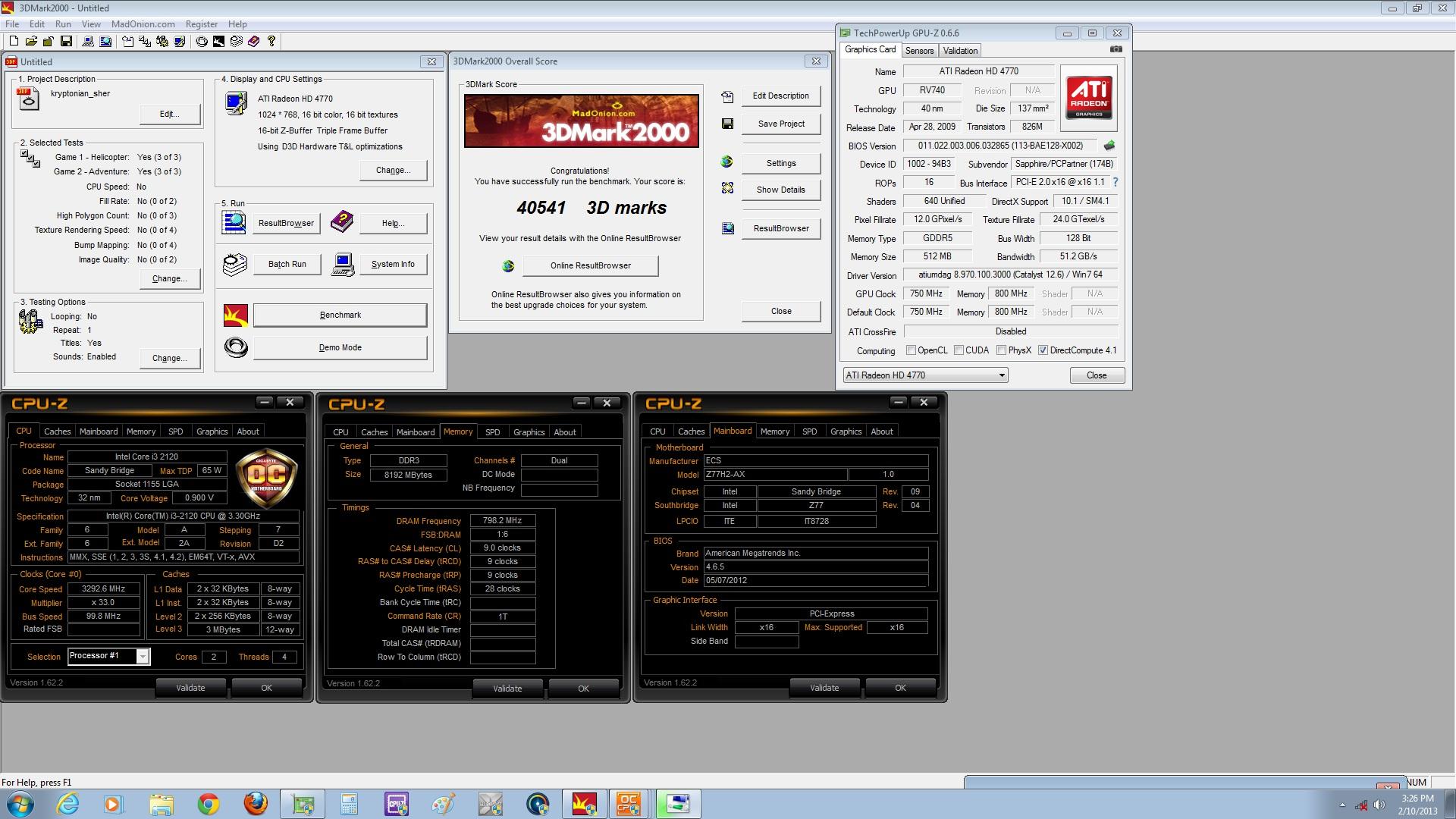
Task: Click the Edit Description button
Action: [781, 96]
